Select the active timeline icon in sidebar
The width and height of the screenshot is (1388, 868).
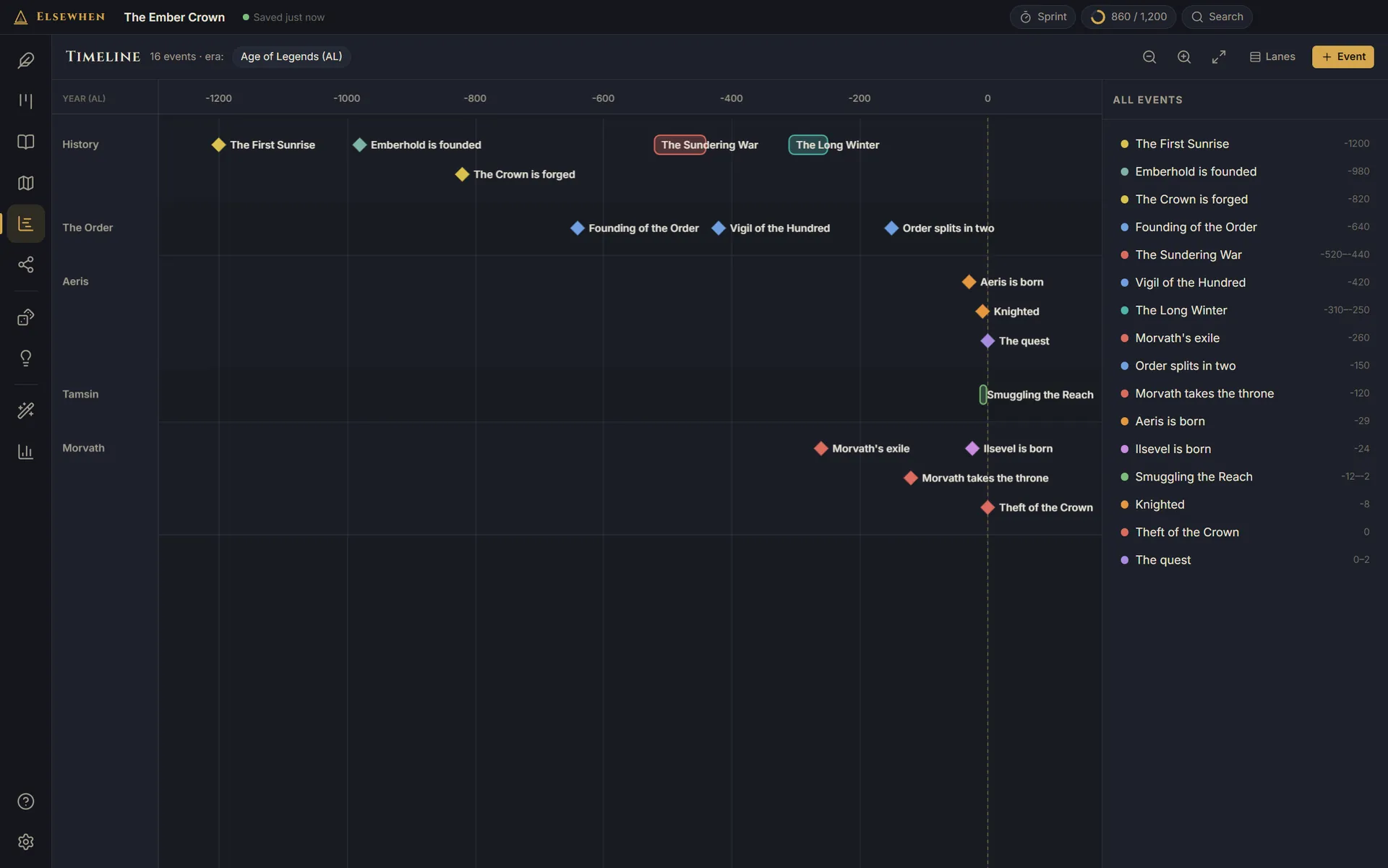tap(25, 223)
